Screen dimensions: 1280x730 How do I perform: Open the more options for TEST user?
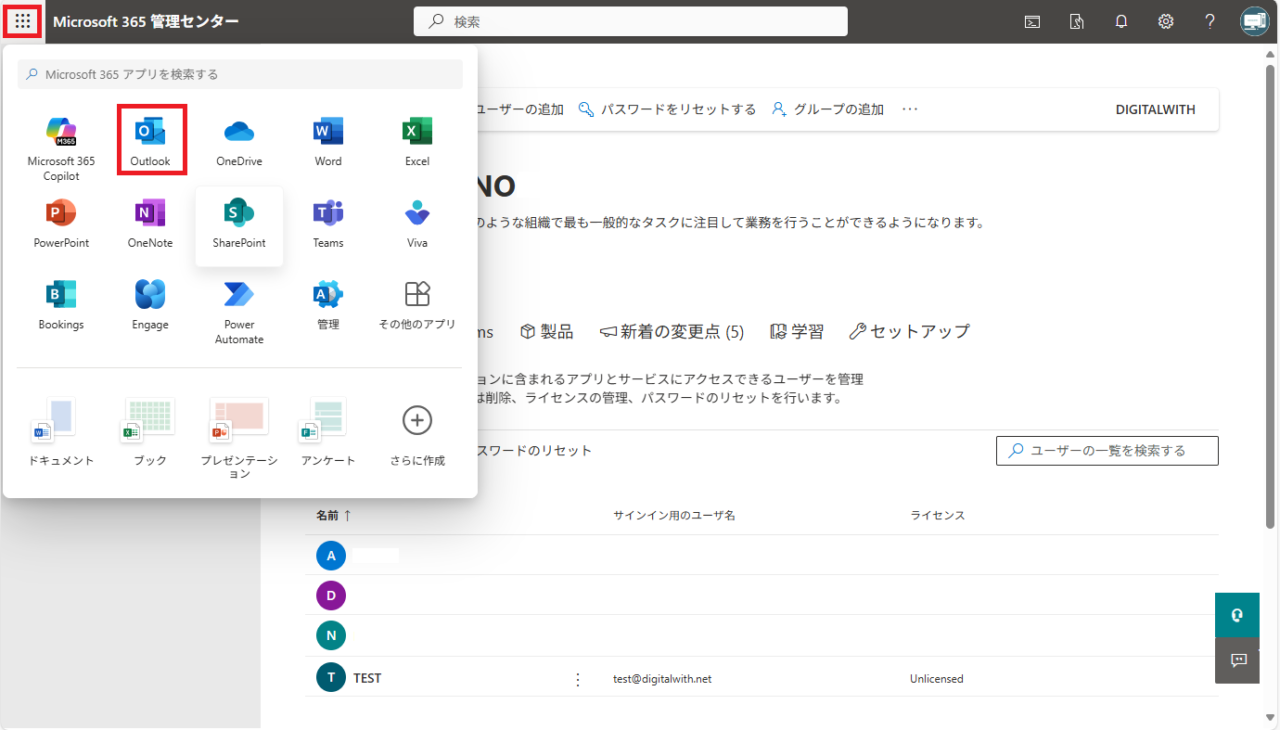(x=577, y=679)
